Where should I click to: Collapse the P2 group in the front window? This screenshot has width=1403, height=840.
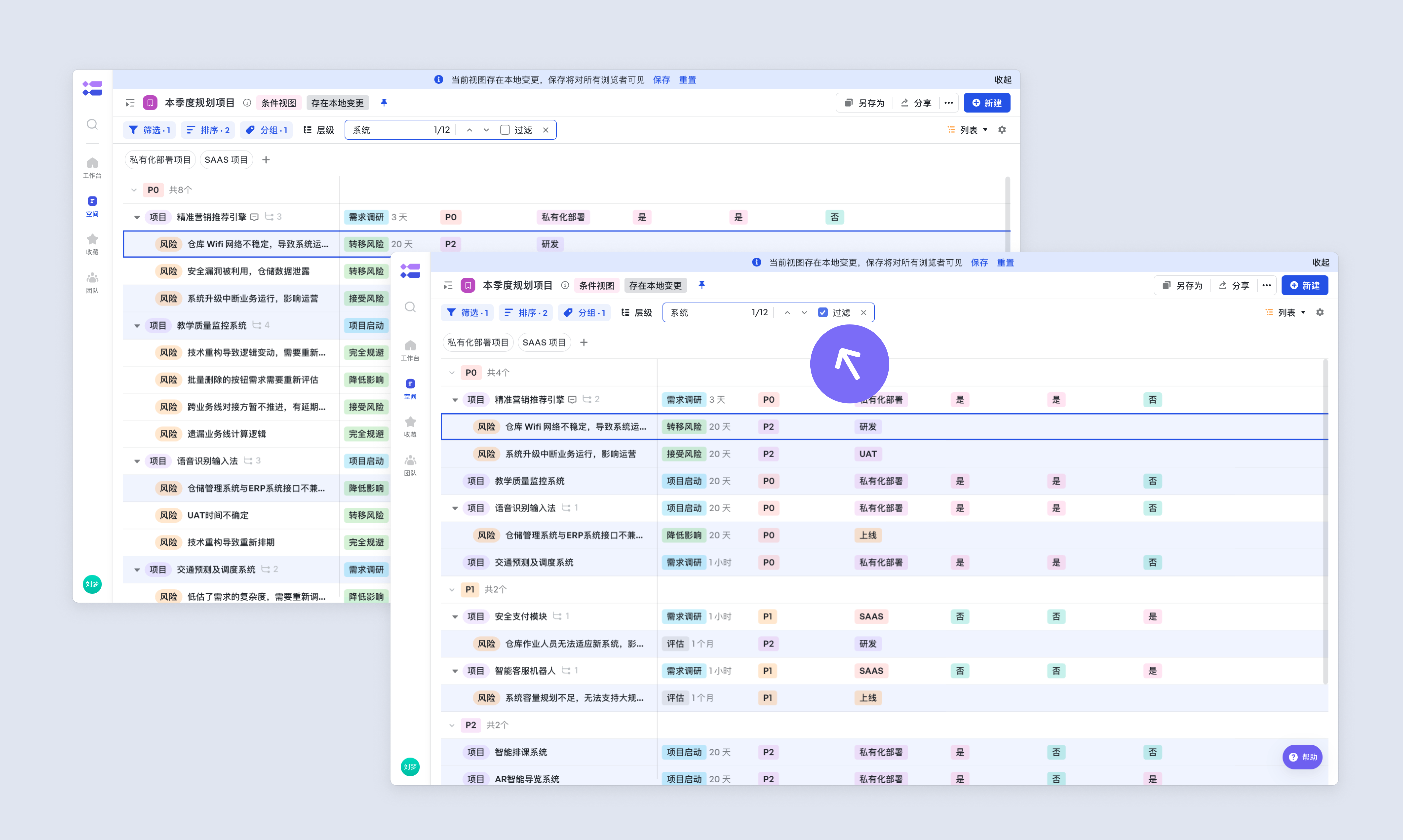(x=452, y=725)
